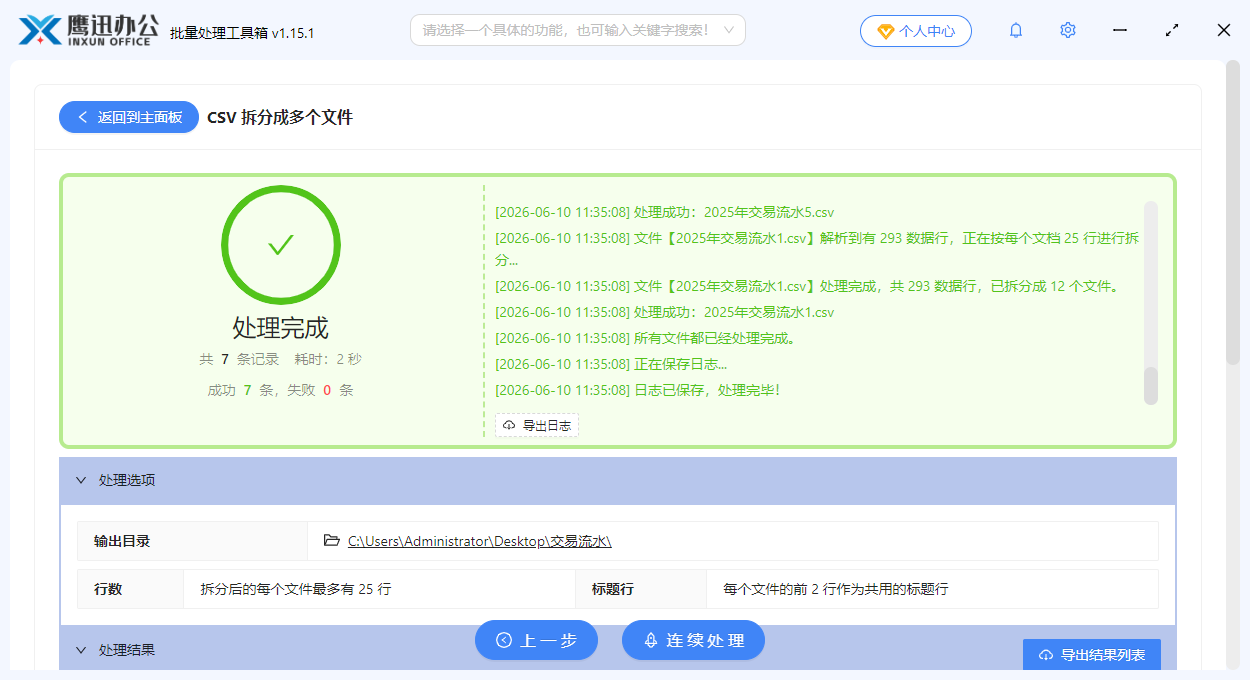This screenshot has width=1250, height=680.
Task: Collapse the 处理选项 section
Action: click(82, 480)
